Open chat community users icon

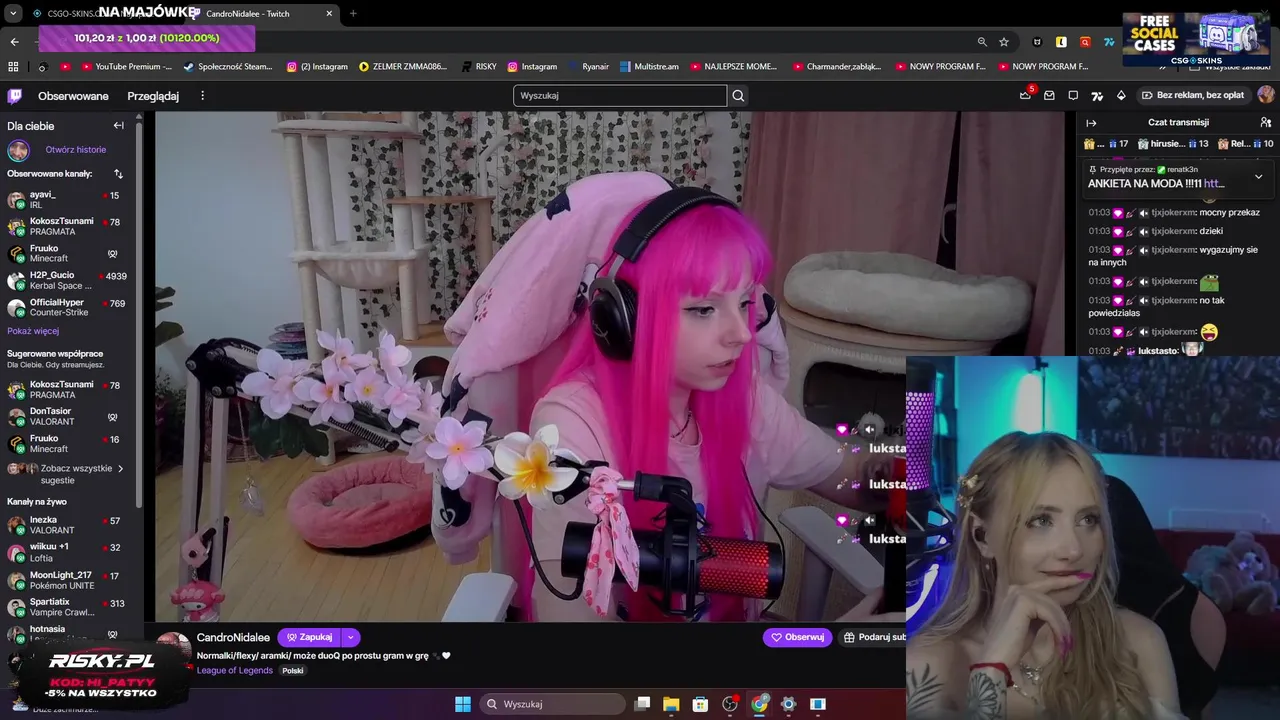click(x=1266, y=122)
